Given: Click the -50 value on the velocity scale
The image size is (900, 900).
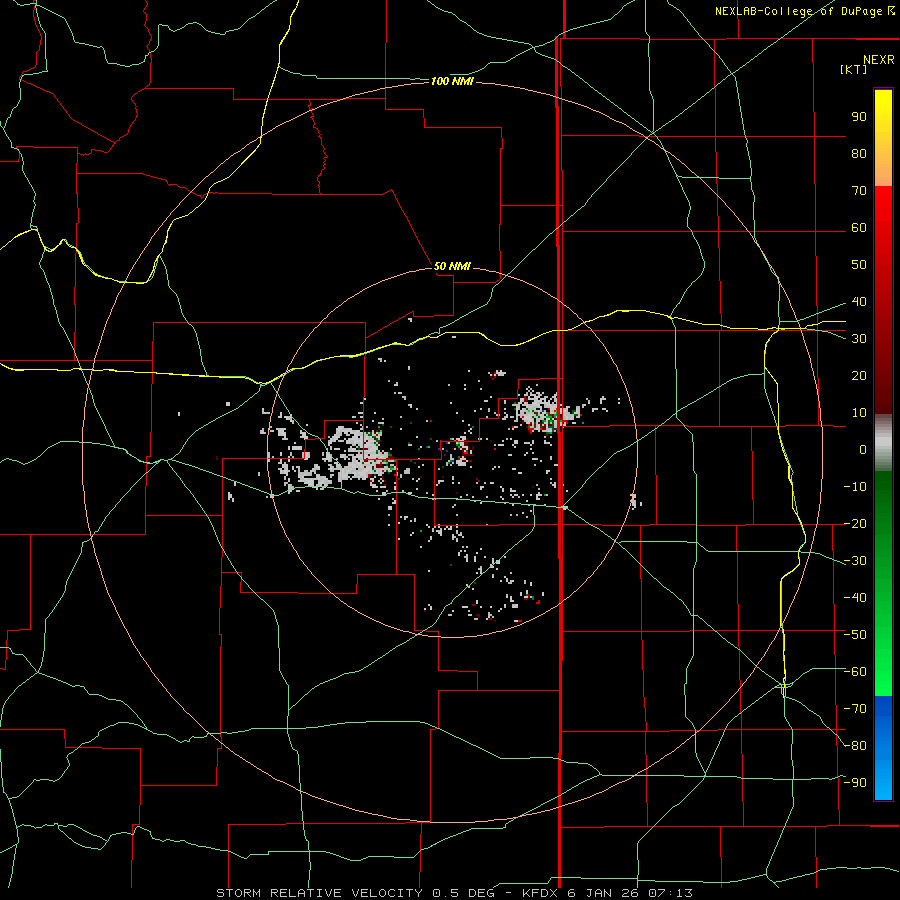Looking at the screenshot, I should pos(855,634).
